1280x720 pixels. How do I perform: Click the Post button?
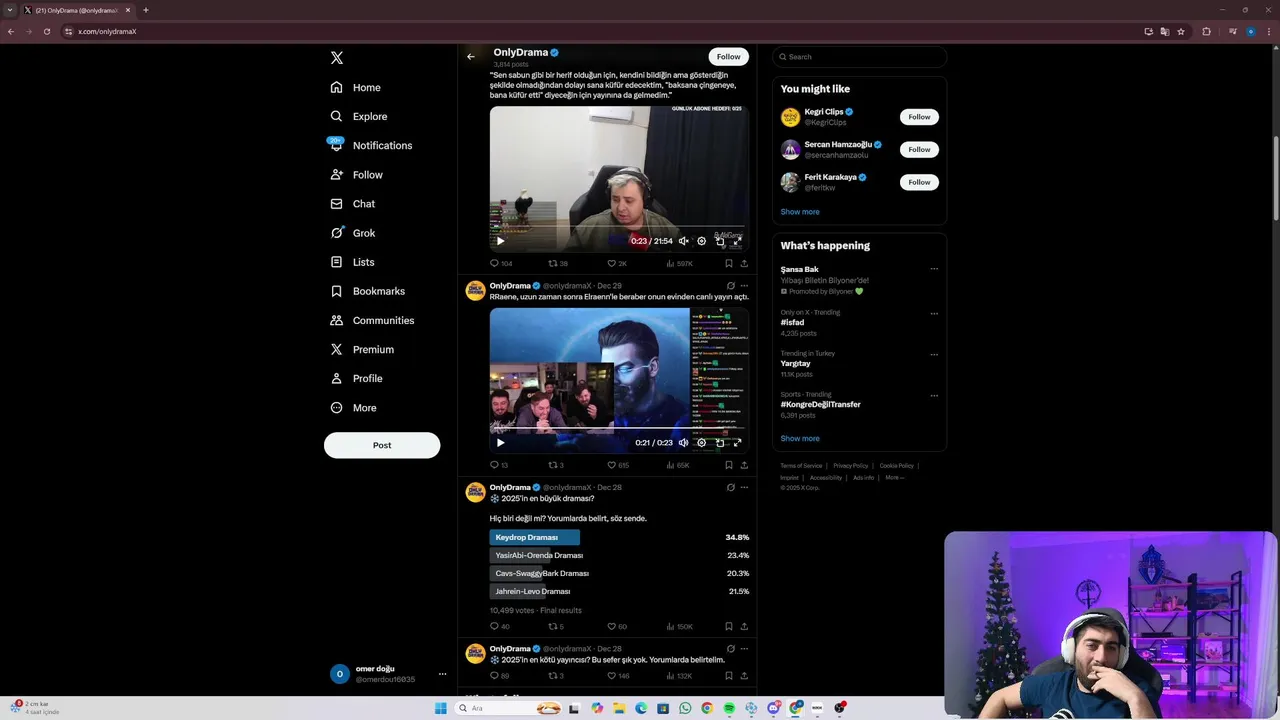[x=382, y=445]
